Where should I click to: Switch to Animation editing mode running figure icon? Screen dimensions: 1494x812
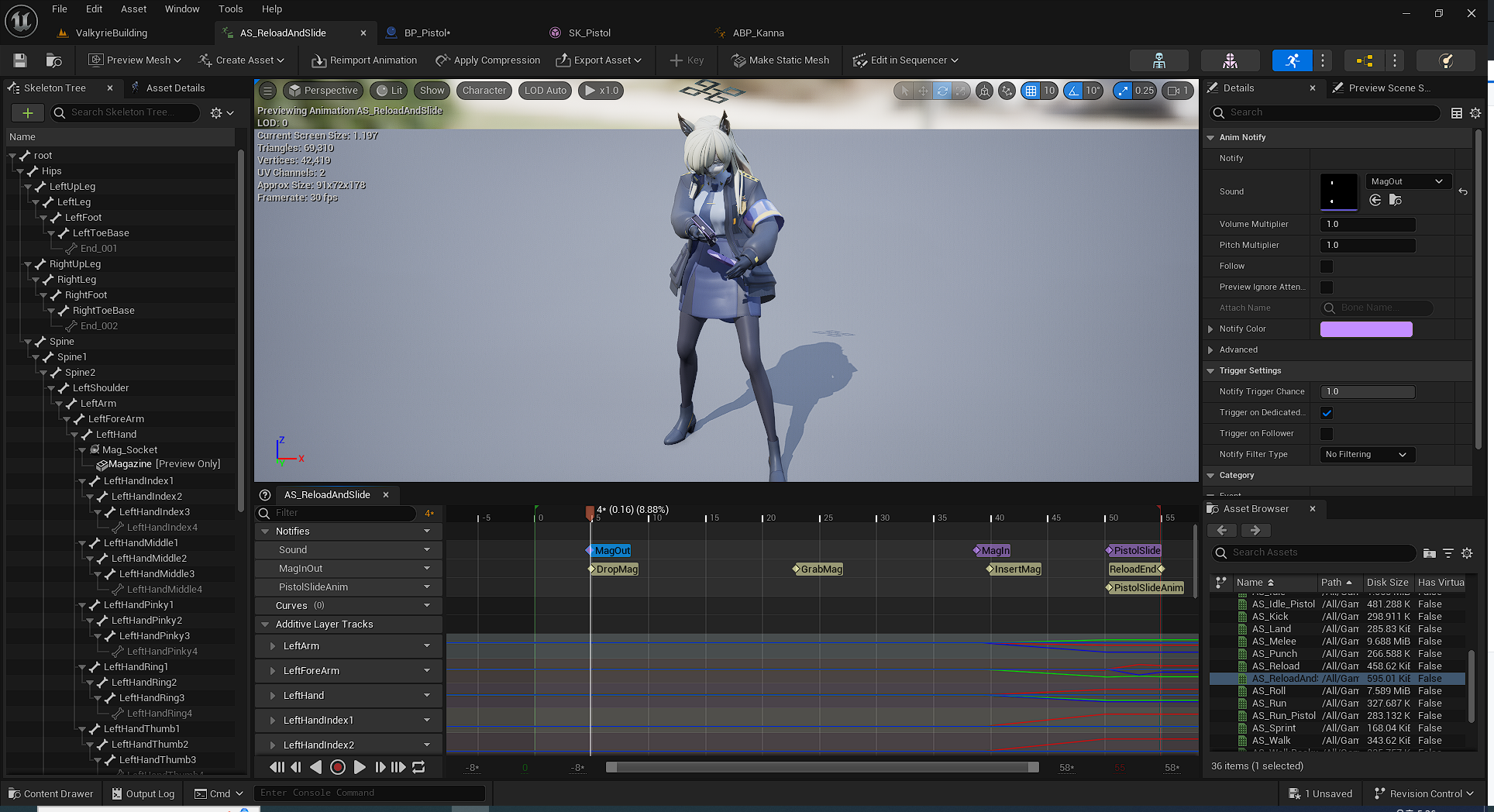click(x=1292, y=60)
